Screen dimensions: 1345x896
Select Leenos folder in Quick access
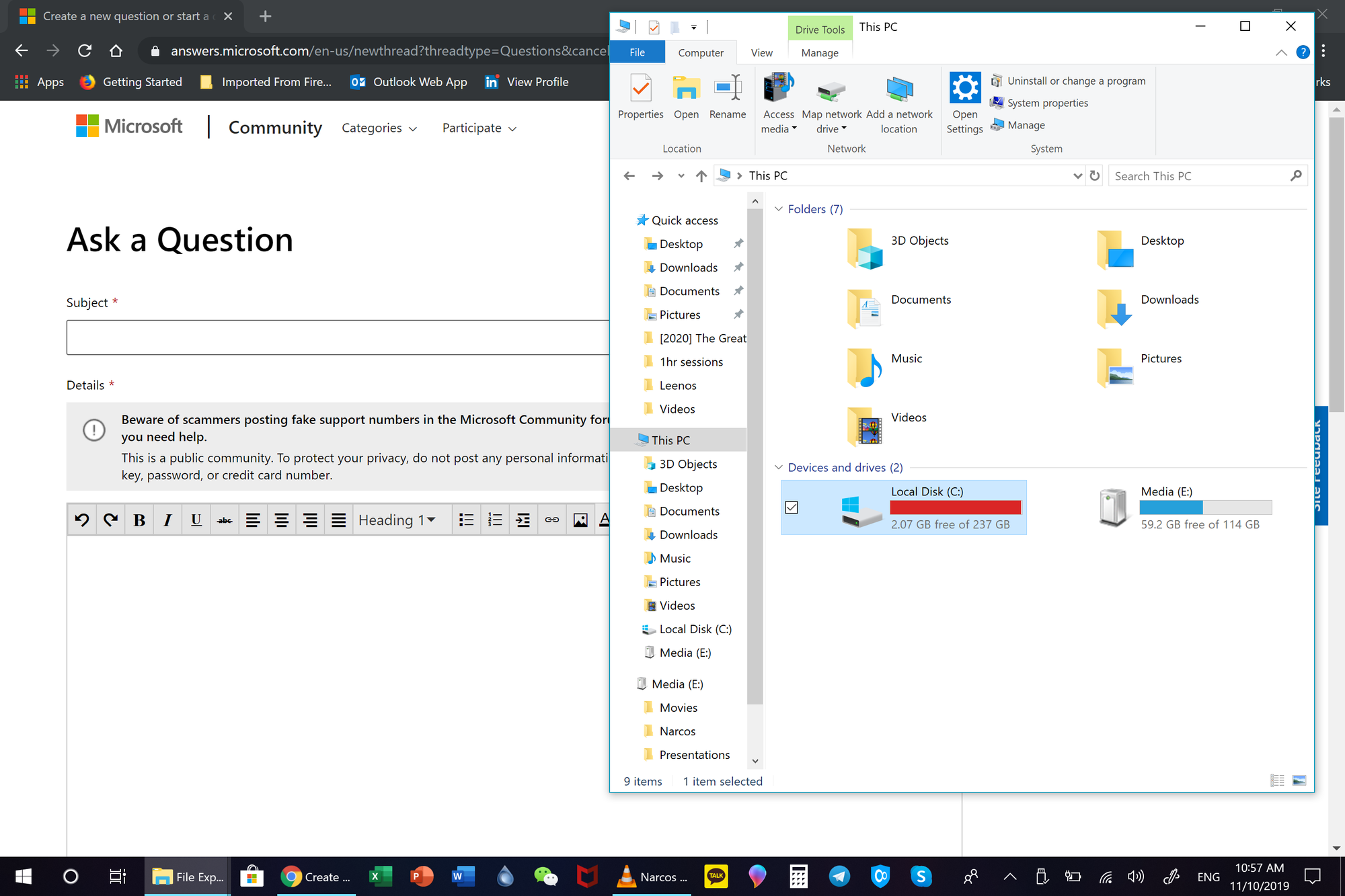click(677, 385)
